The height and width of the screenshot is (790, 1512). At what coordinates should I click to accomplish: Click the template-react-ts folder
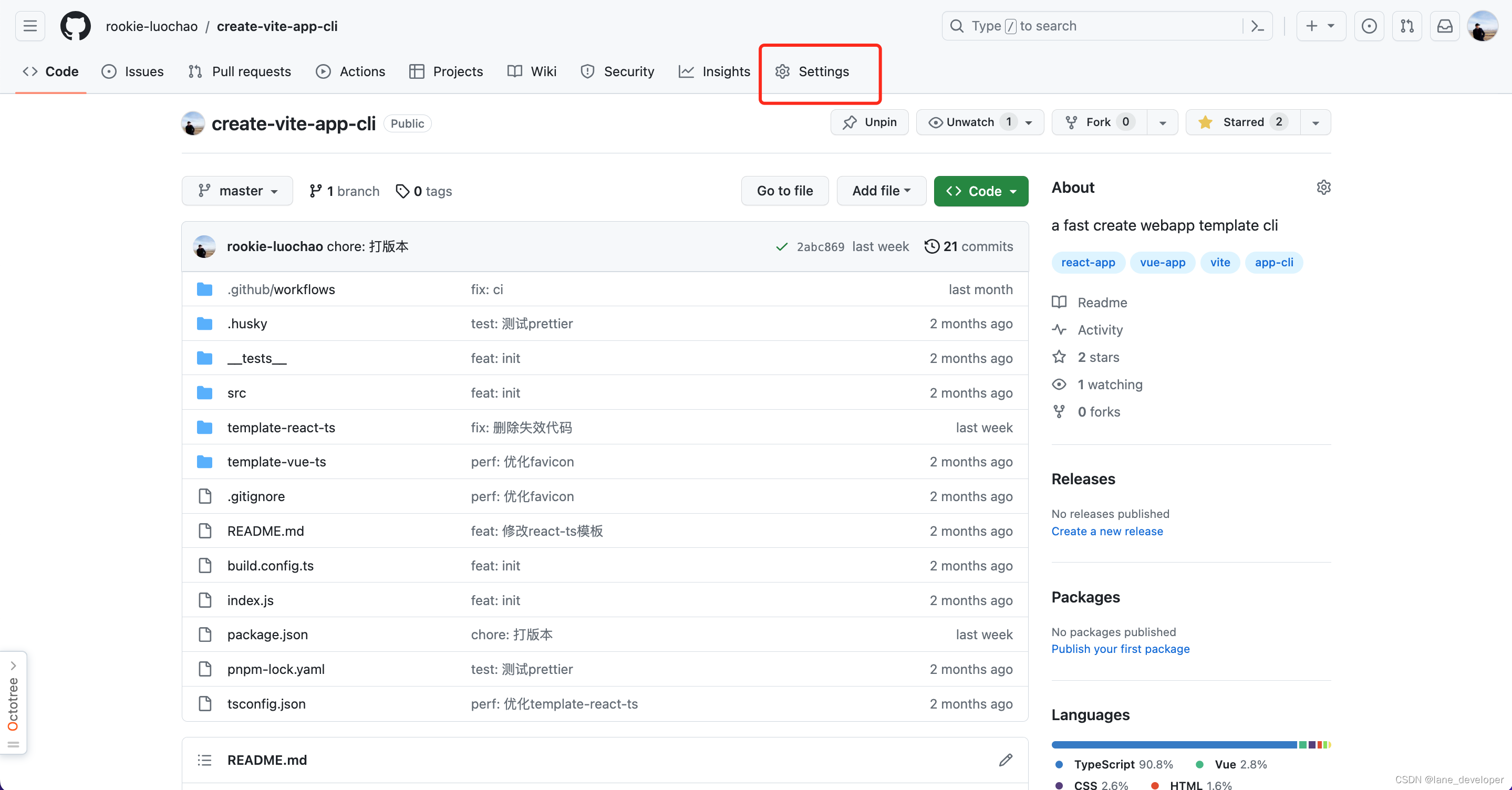coord(280,427)
